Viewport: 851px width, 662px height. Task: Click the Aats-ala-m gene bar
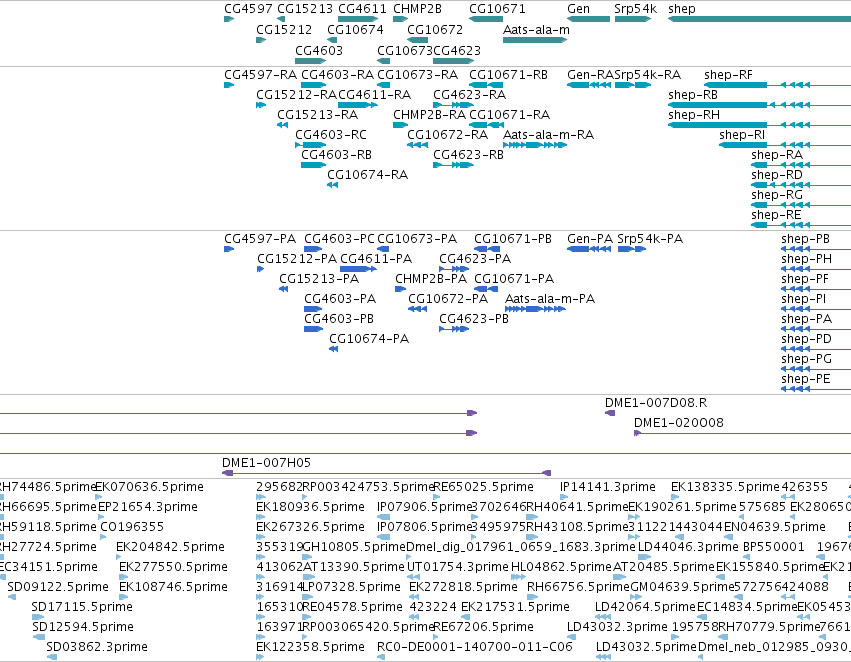(x=535, y=40)
